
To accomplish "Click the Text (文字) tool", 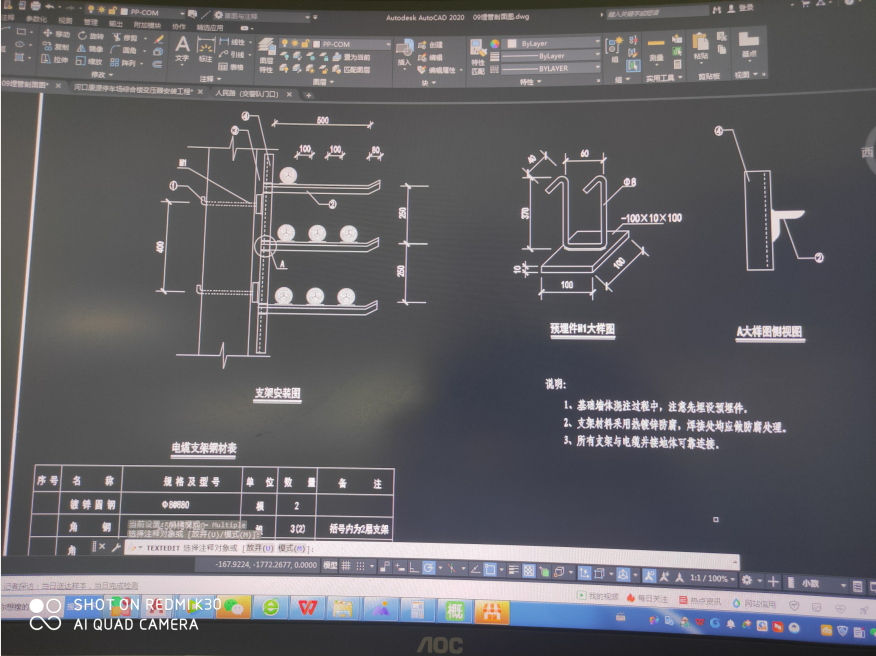I will (182, 49).
